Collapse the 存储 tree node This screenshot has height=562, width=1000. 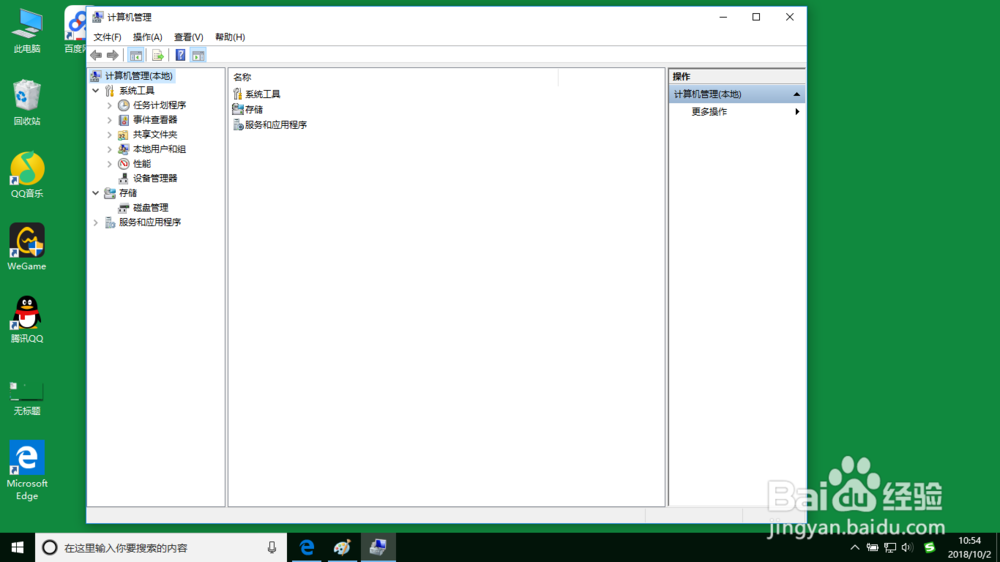click(x=96, y=193)
